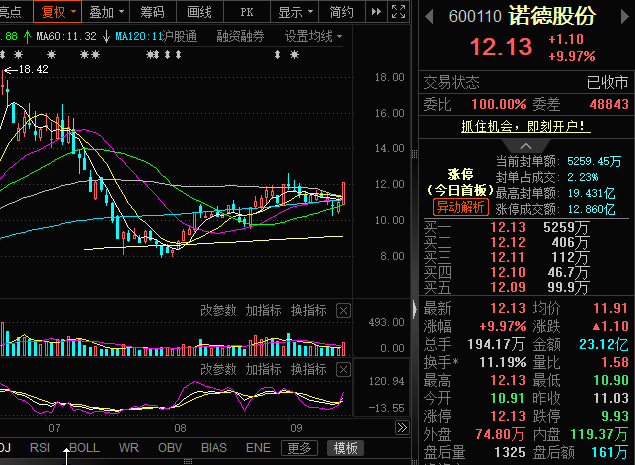Click 抓住机会，即刻开户 link
Screen dimensions: 635x465
(526, 126)
